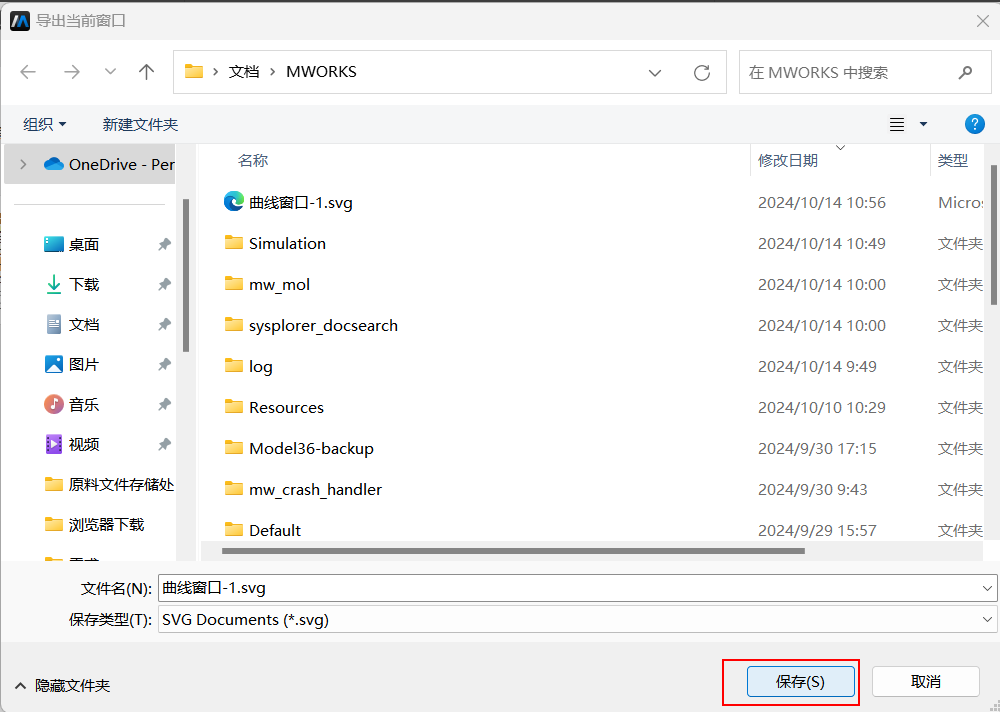Viewport: 1000px width, 712px height.
Task: Expand the OneDrive tree node
Action: tap(24, 165)
